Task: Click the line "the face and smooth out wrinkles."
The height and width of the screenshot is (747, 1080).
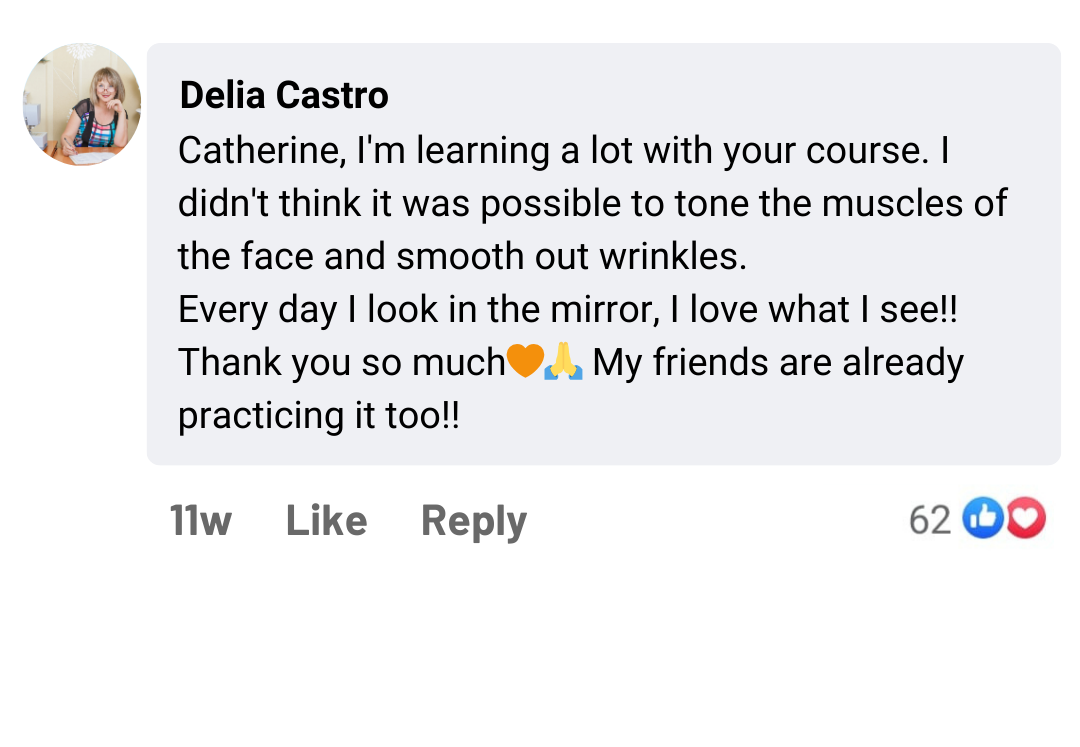Action: [x=462, y=257]
